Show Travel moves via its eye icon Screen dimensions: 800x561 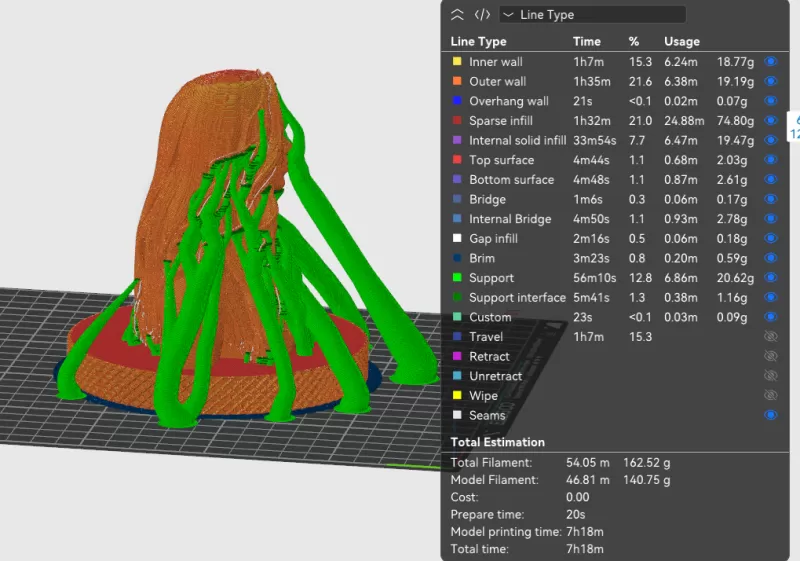(x=770, y=337)
